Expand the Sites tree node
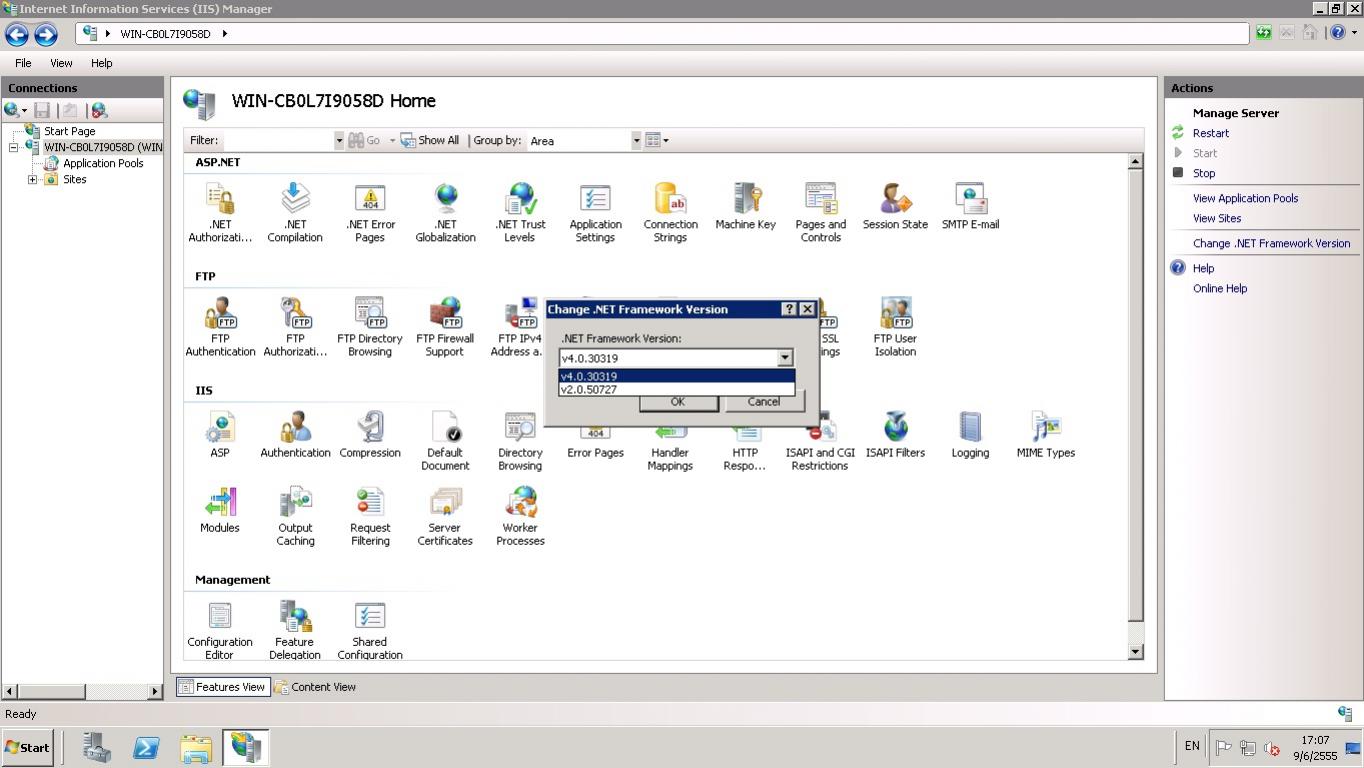Image resolution: width=1364 pixels, height=768 pixels. click(x=32, y=180)
